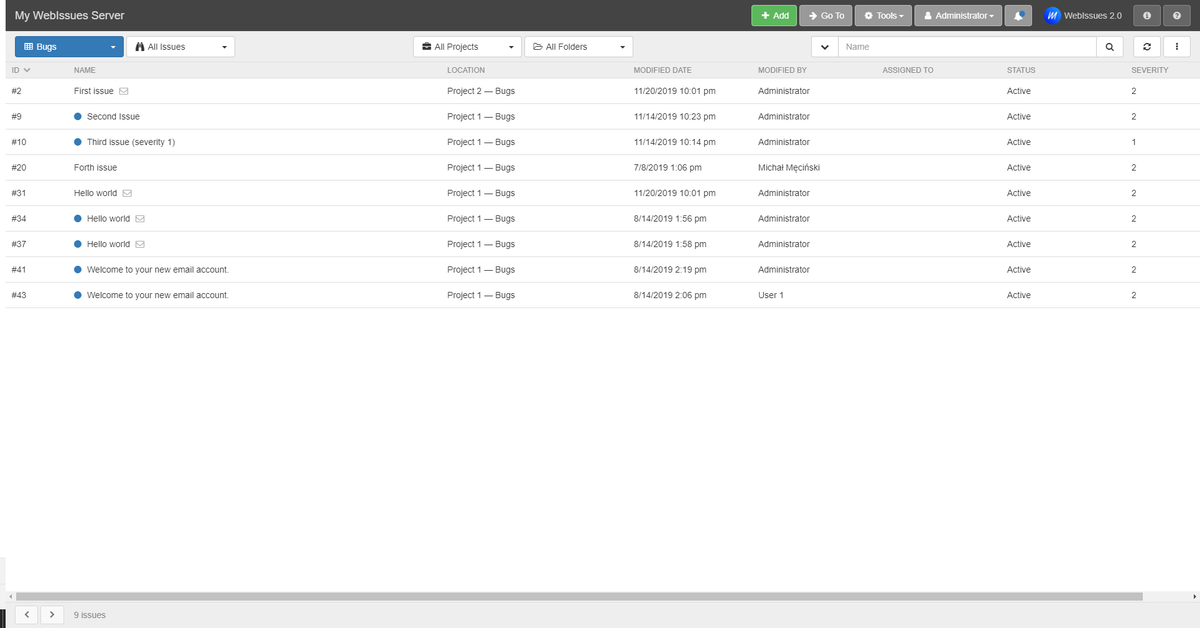
Task: Open the All Projects dropdown
Action: click(467, 46)
